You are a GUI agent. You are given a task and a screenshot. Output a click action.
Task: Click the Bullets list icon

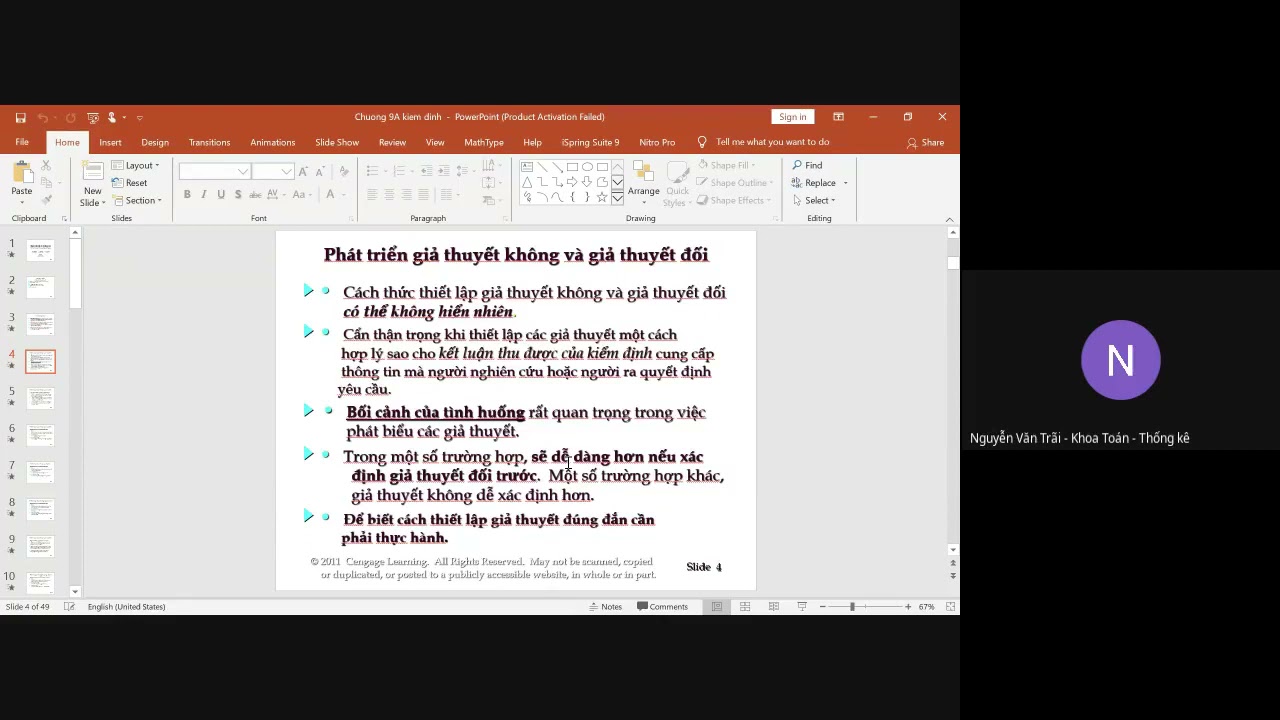coord(372,171)
